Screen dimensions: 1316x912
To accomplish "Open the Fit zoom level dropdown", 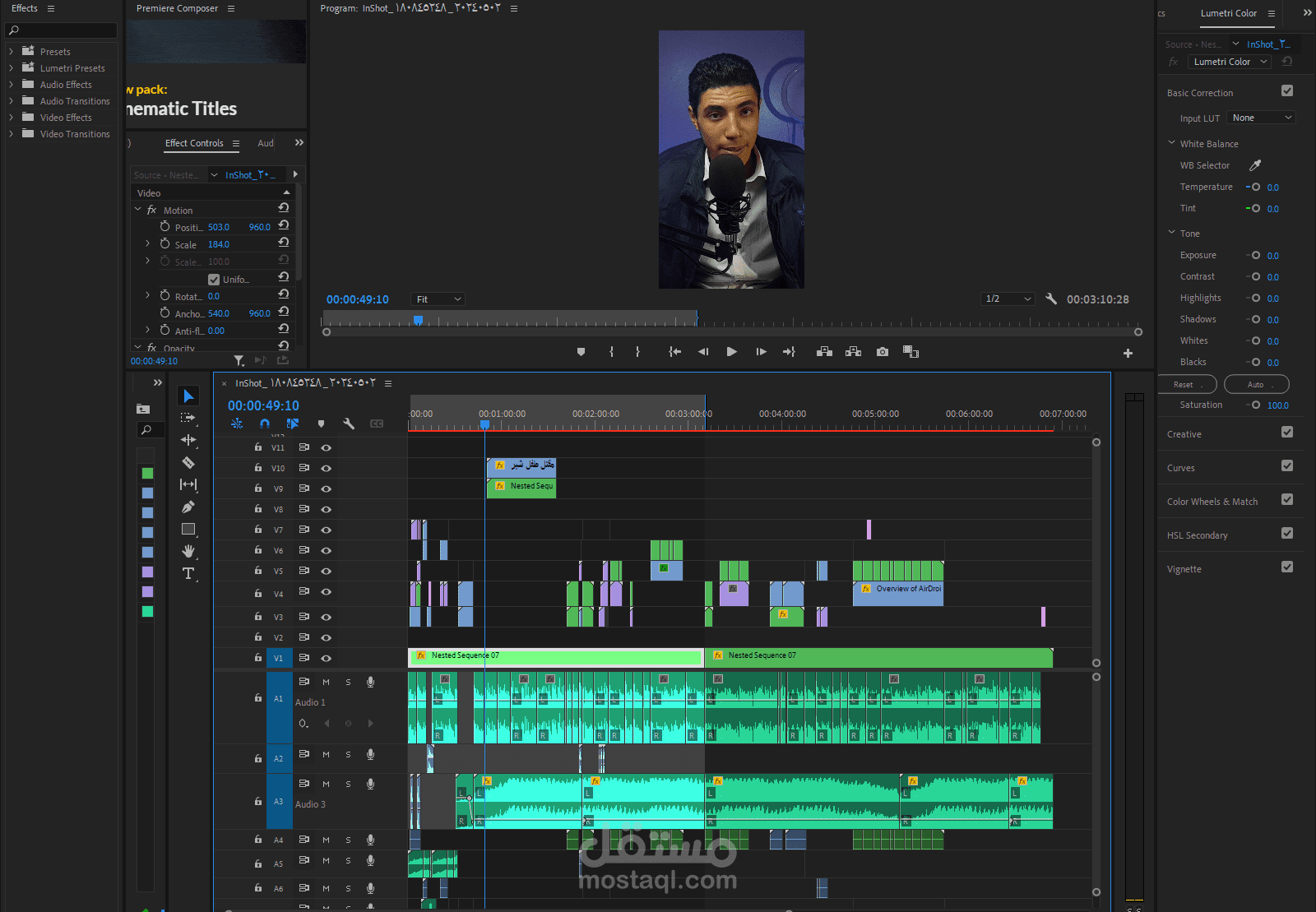I will pos(438,299).
